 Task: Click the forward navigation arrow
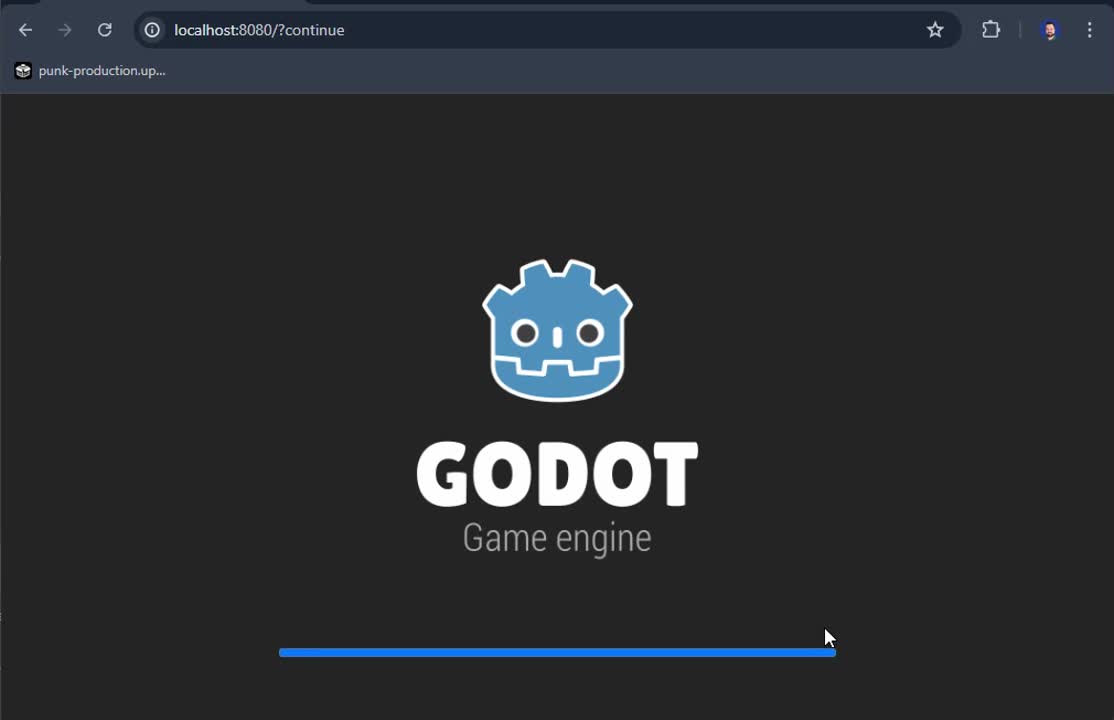click(x=65, y=30)
